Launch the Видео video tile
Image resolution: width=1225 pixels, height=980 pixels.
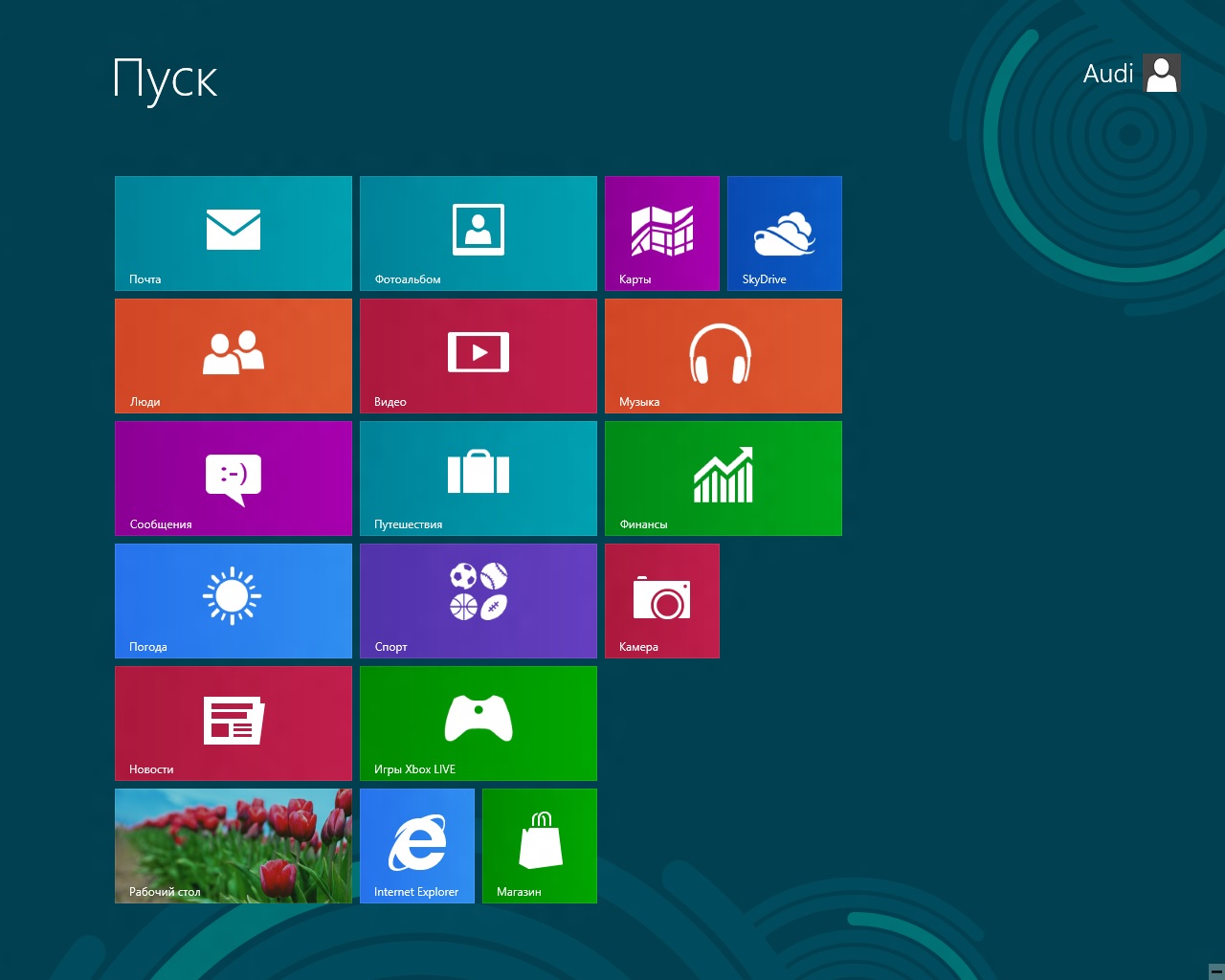479,356
